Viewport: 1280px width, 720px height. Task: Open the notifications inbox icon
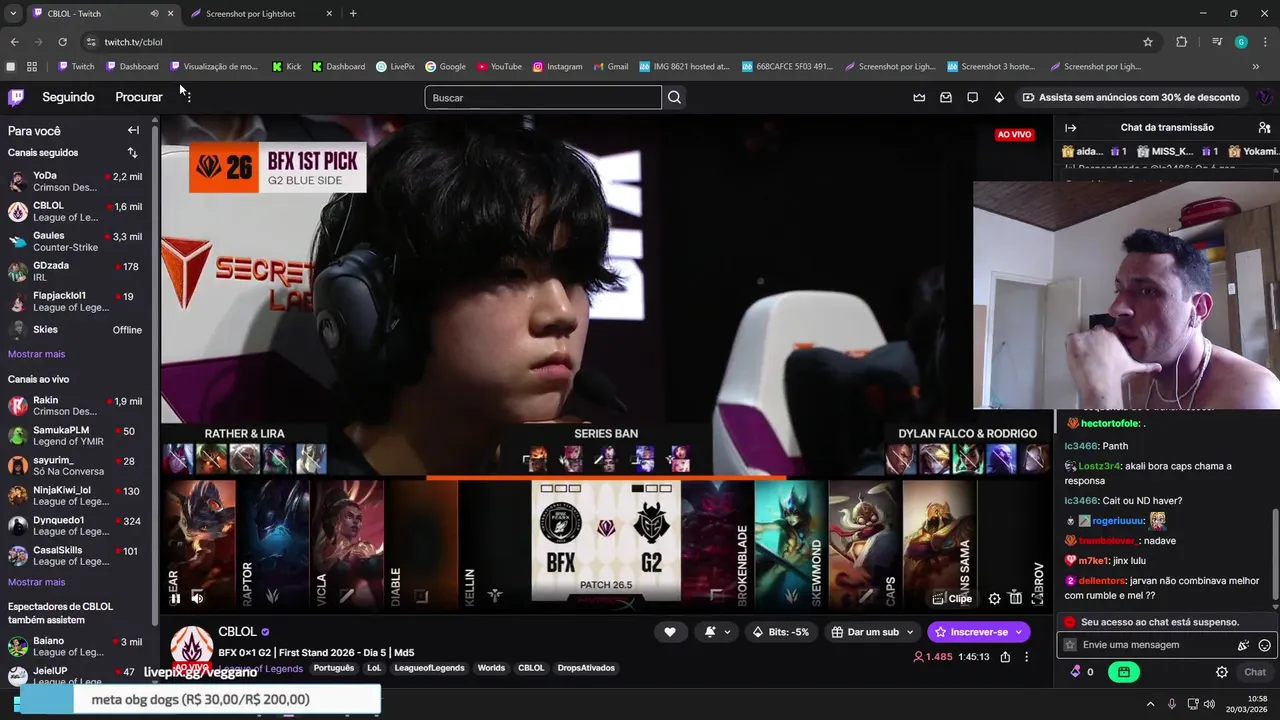coord(946,97)
